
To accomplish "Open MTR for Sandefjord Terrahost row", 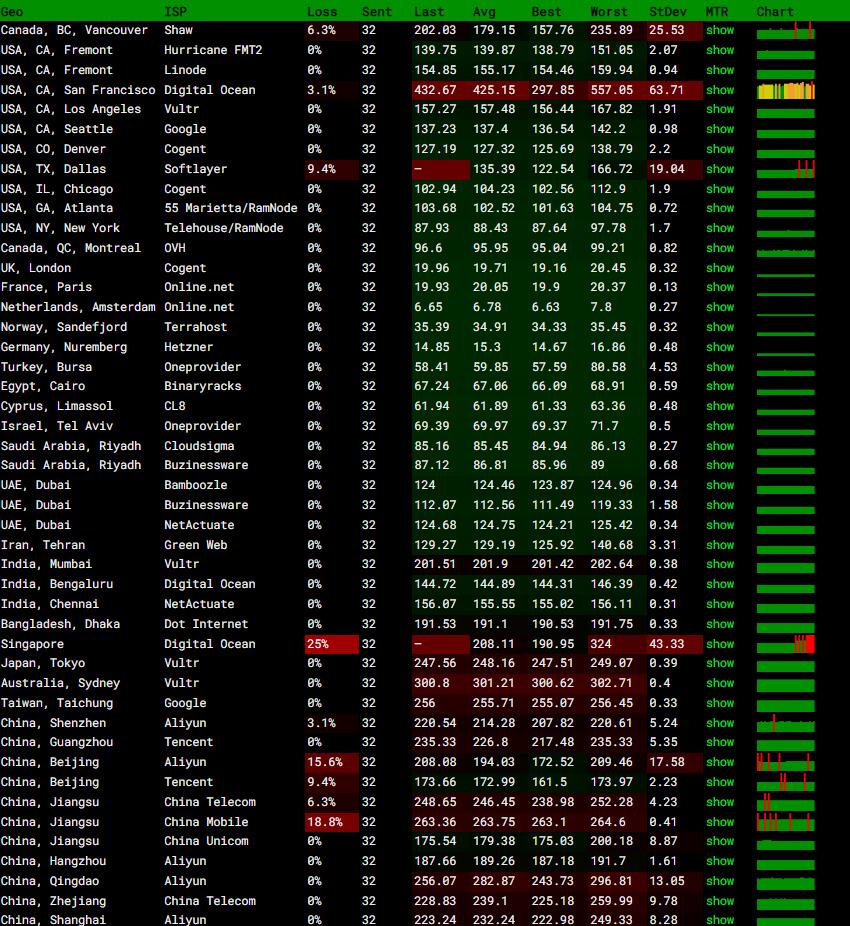I will tap(720, 327).
